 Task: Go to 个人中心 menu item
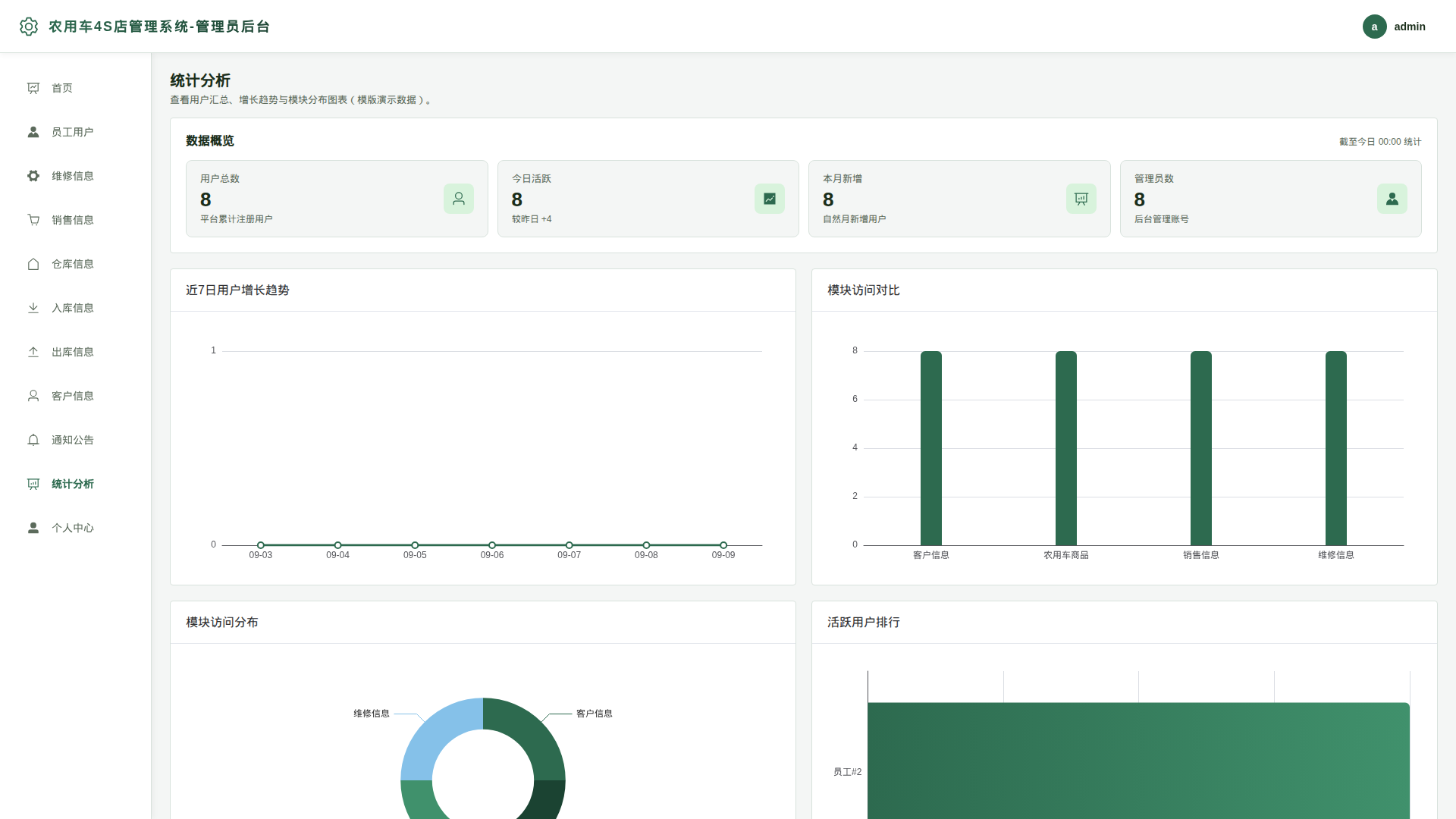pos(75,528)
